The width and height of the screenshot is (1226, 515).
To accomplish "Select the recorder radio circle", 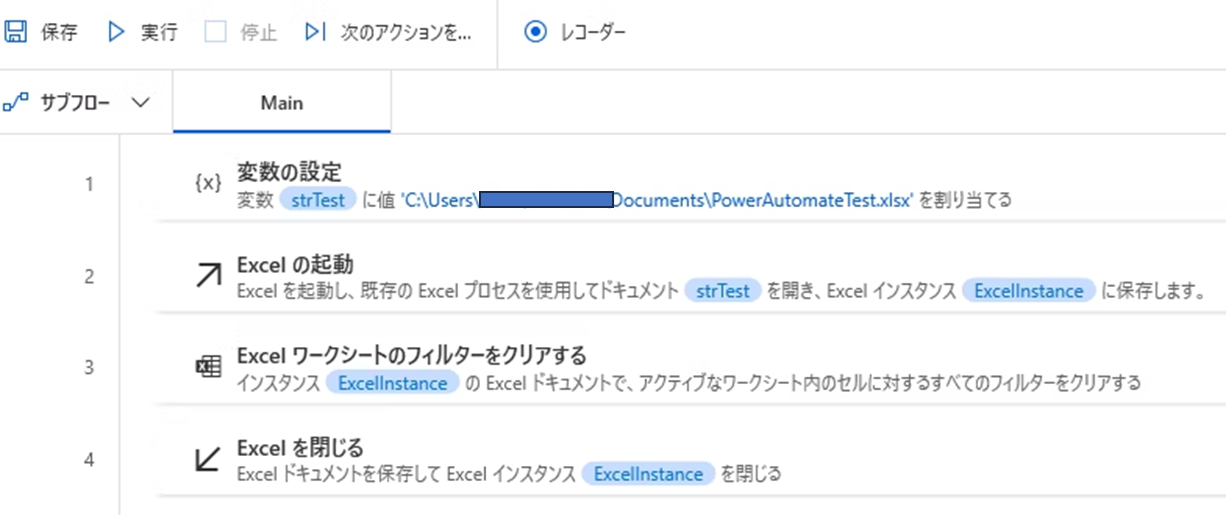I will [536, 32].
